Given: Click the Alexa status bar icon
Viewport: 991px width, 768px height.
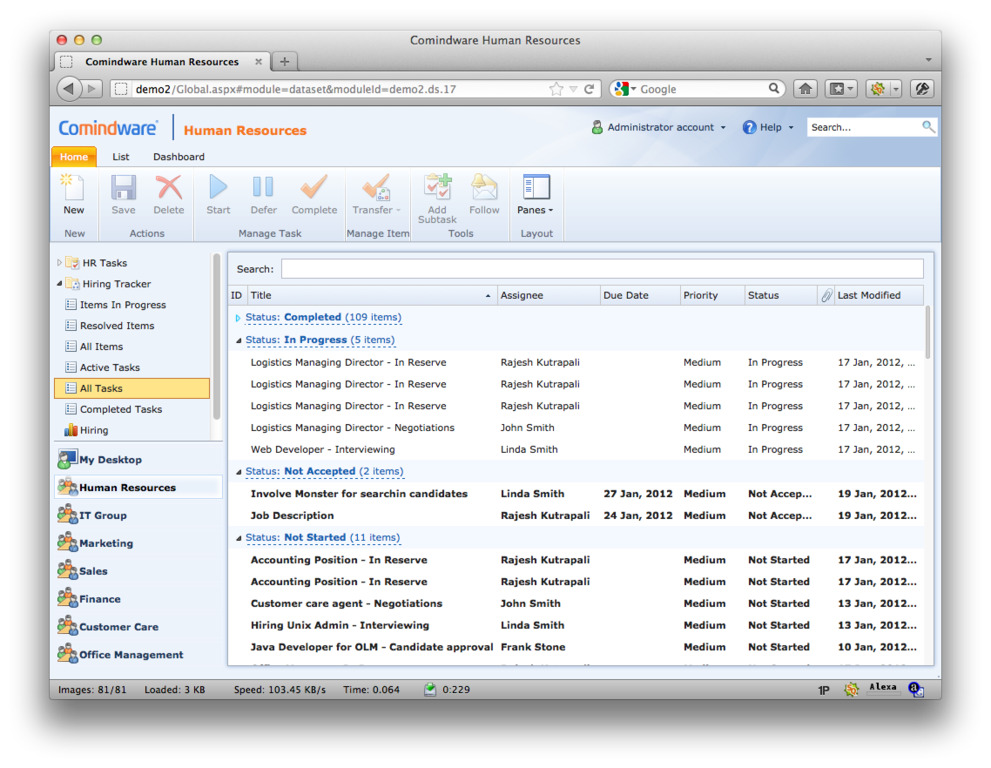Looking at the screenshot, I should click(883, 687).
